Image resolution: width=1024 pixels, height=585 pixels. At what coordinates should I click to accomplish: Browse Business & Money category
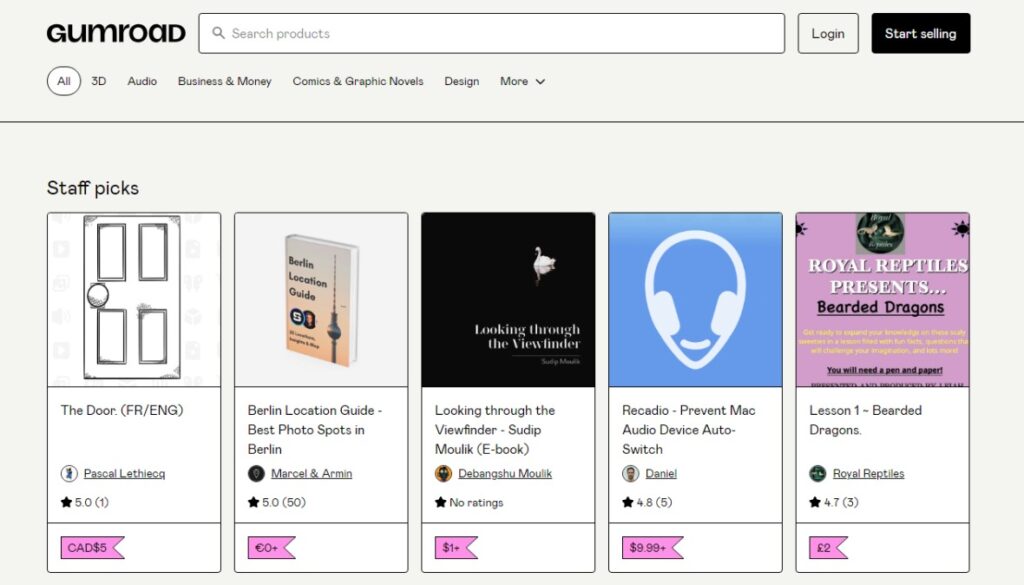225,81
